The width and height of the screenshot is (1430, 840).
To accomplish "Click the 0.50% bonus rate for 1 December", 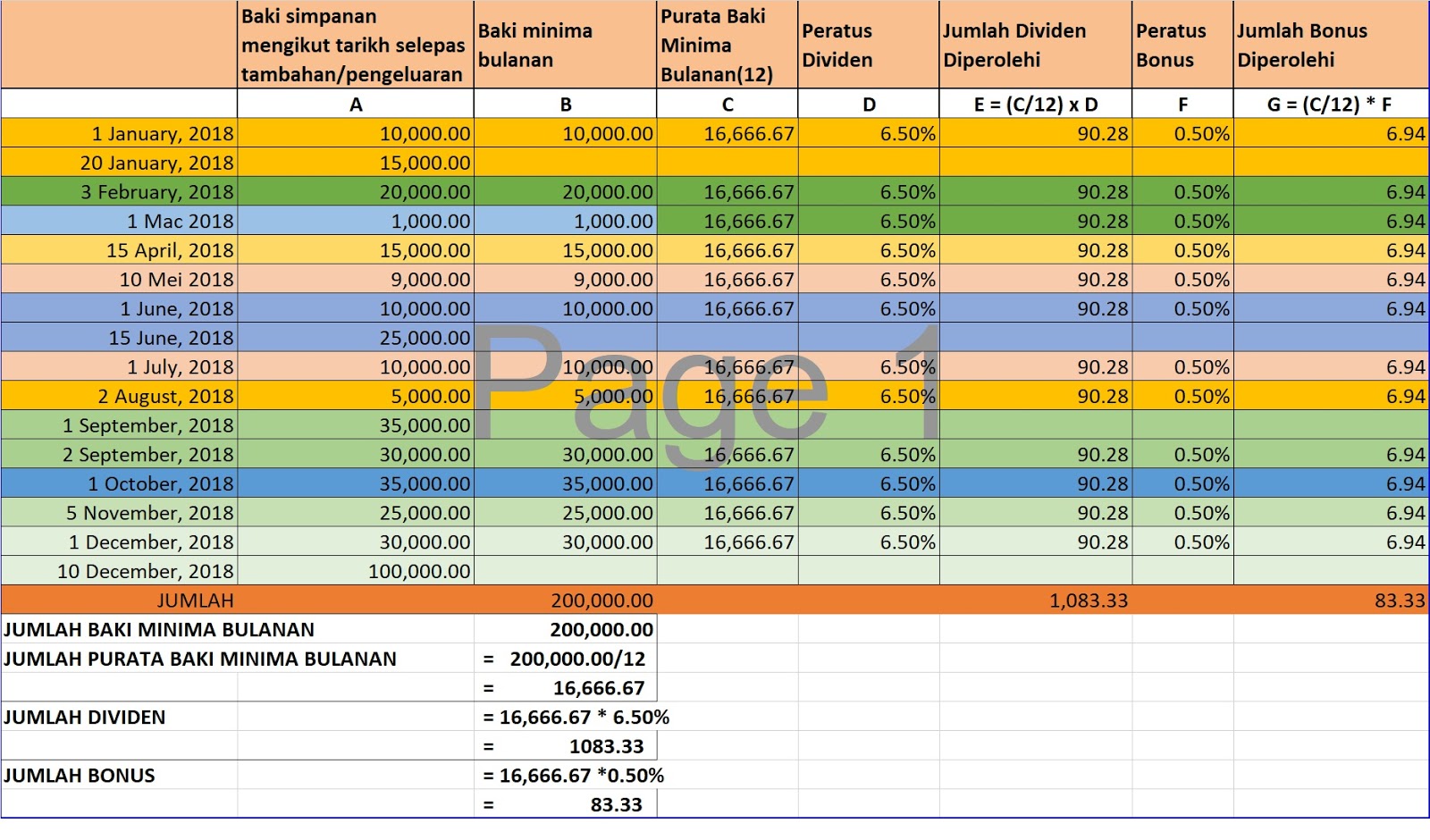I will (x=1182, y=542).
